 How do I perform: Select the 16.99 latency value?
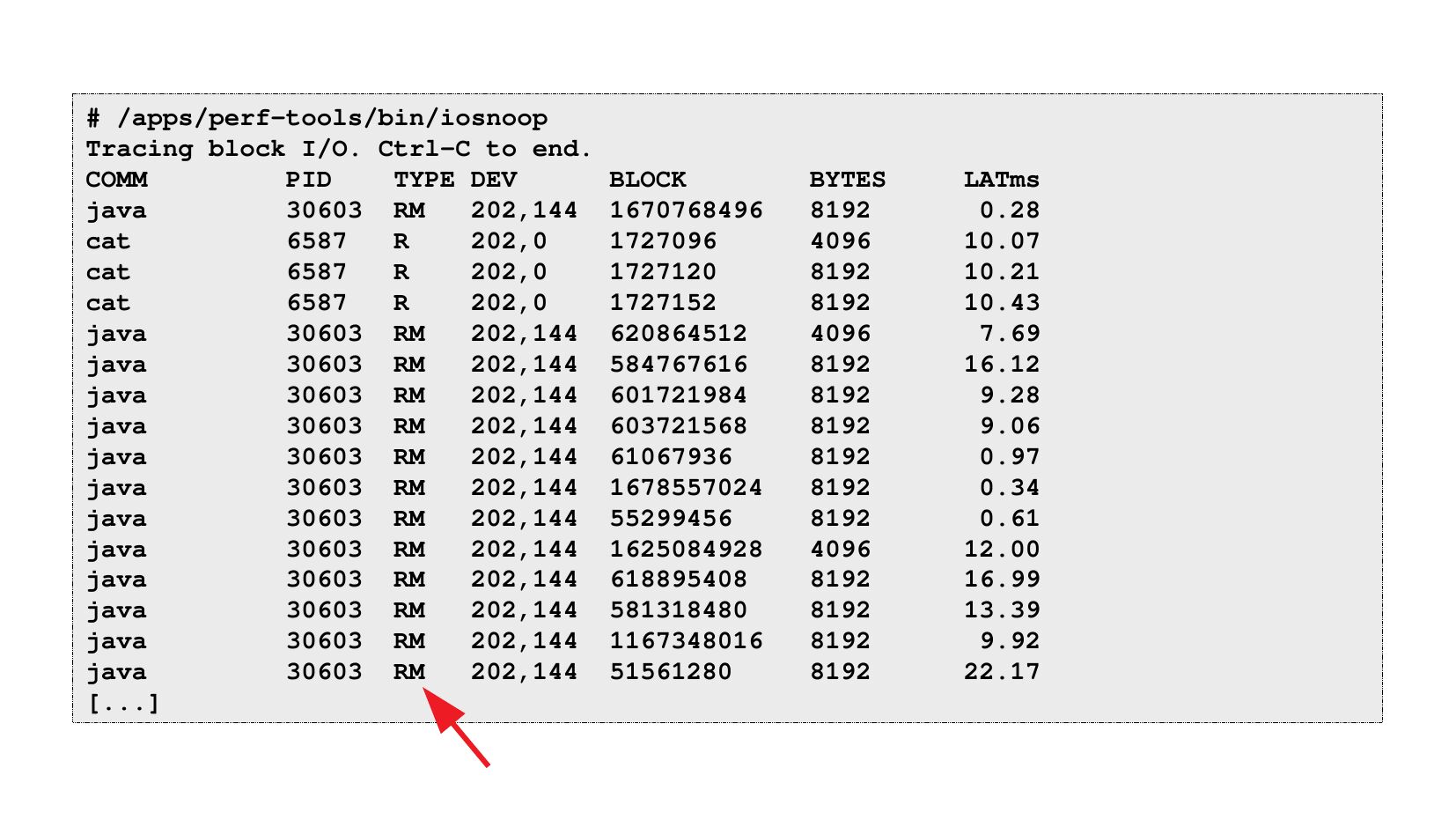click(x=1001, y=580)
